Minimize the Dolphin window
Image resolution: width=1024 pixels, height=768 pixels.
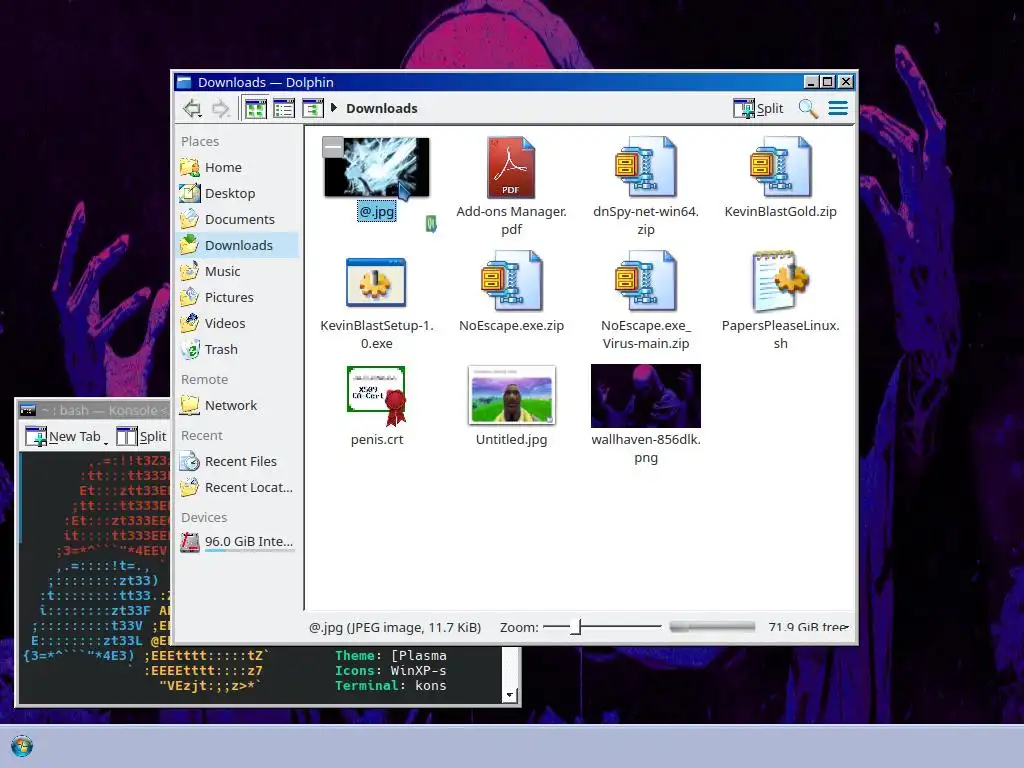point(811,82)
